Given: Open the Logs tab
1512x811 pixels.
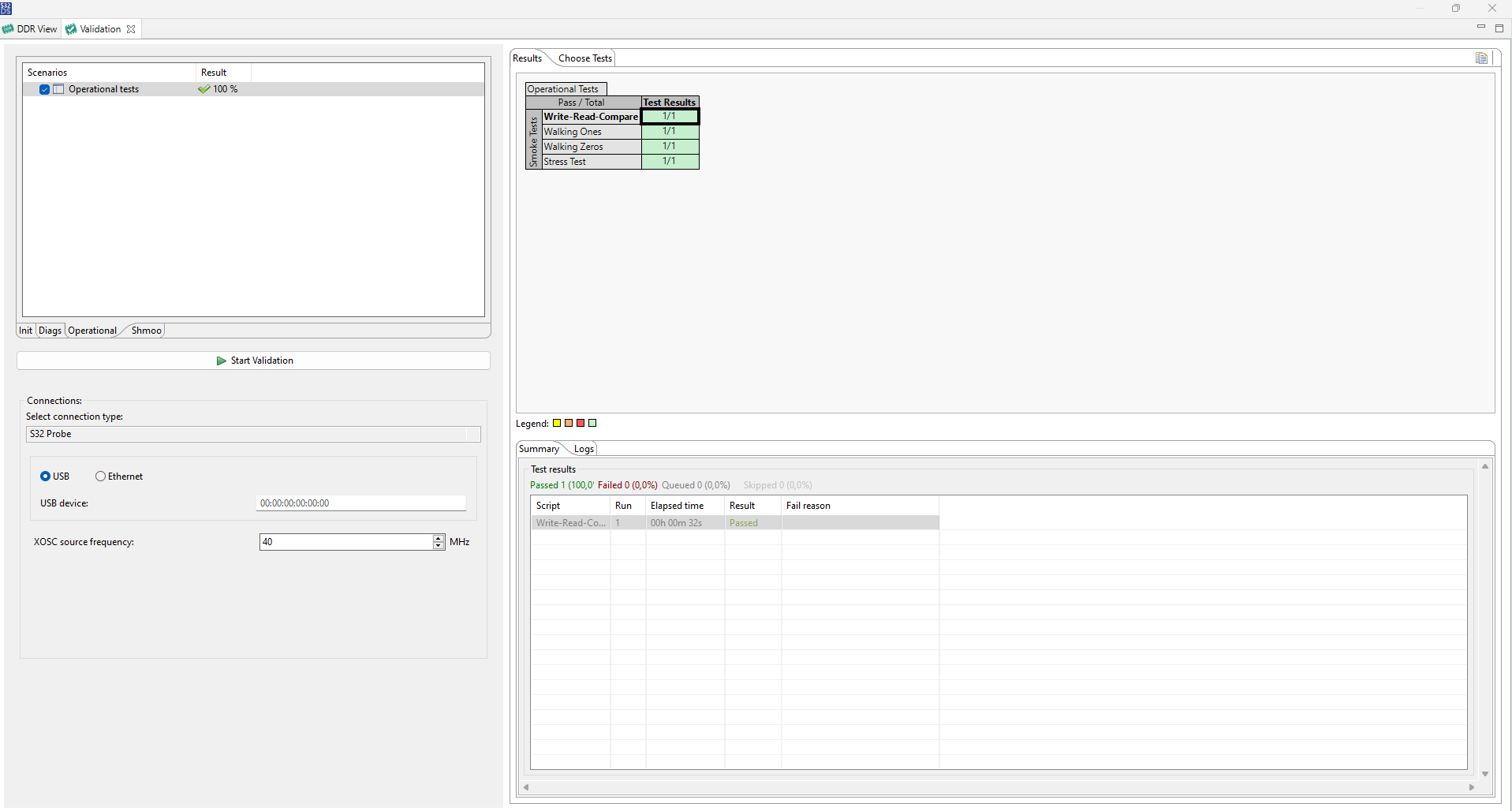Looking at the screenshot, I should pos(583,449).
